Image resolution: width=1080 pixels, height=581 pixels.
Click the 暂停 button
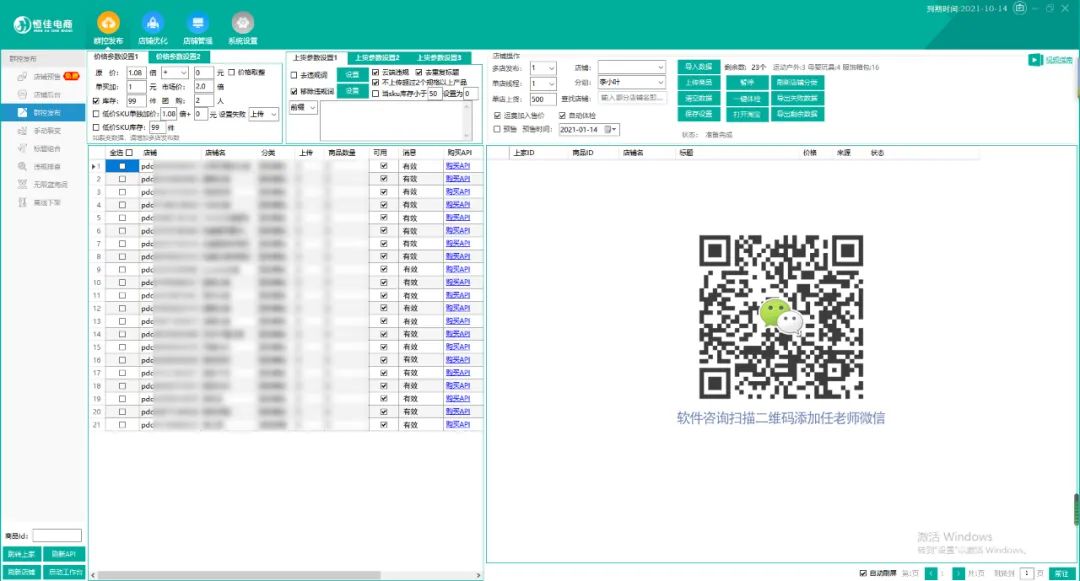[x=747, y=83]
